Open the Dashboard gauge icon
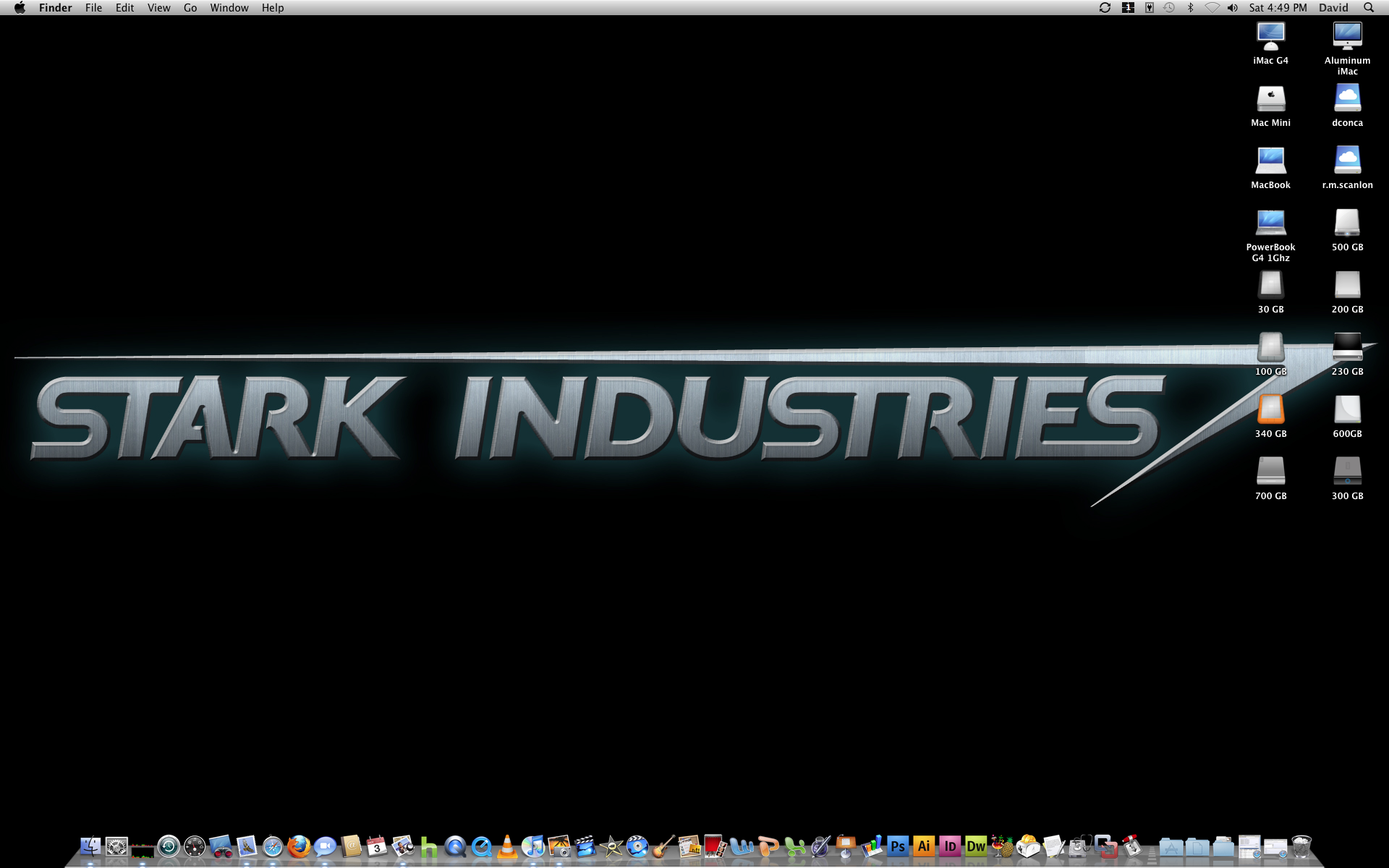The width and height of the screenshot is (1389, 868). 195,846
